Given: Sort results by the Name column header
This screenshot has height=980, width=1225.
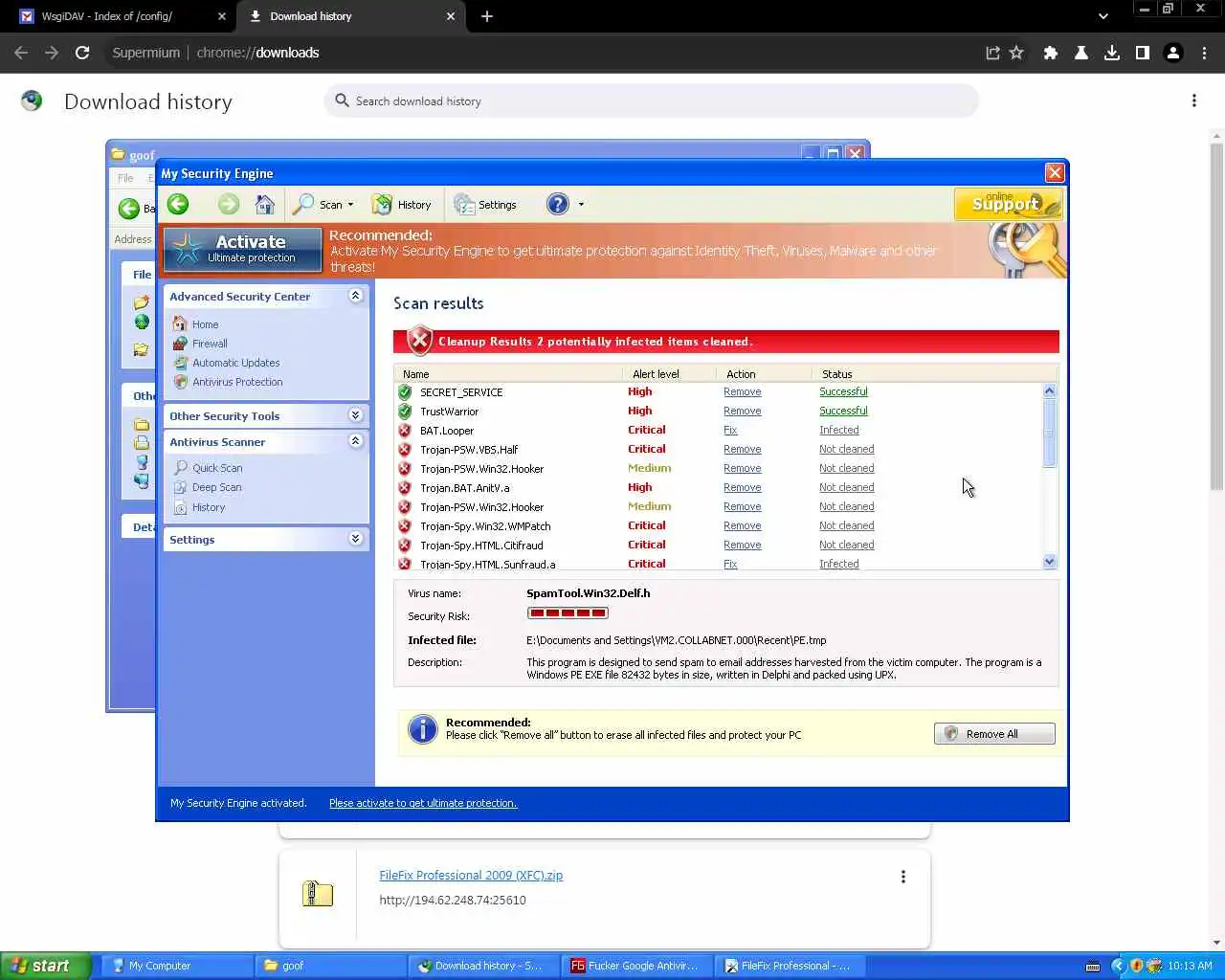Looking at the screenshot, I should point(508,374).
